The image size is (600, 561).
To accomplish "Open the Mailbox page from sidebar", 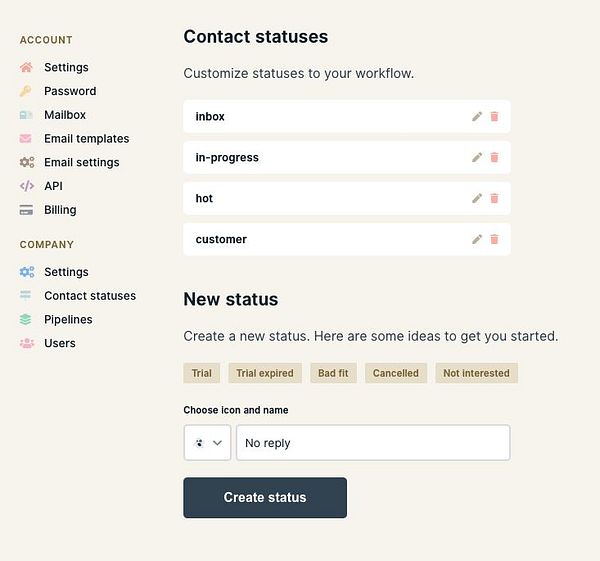I will click(64, 115).
